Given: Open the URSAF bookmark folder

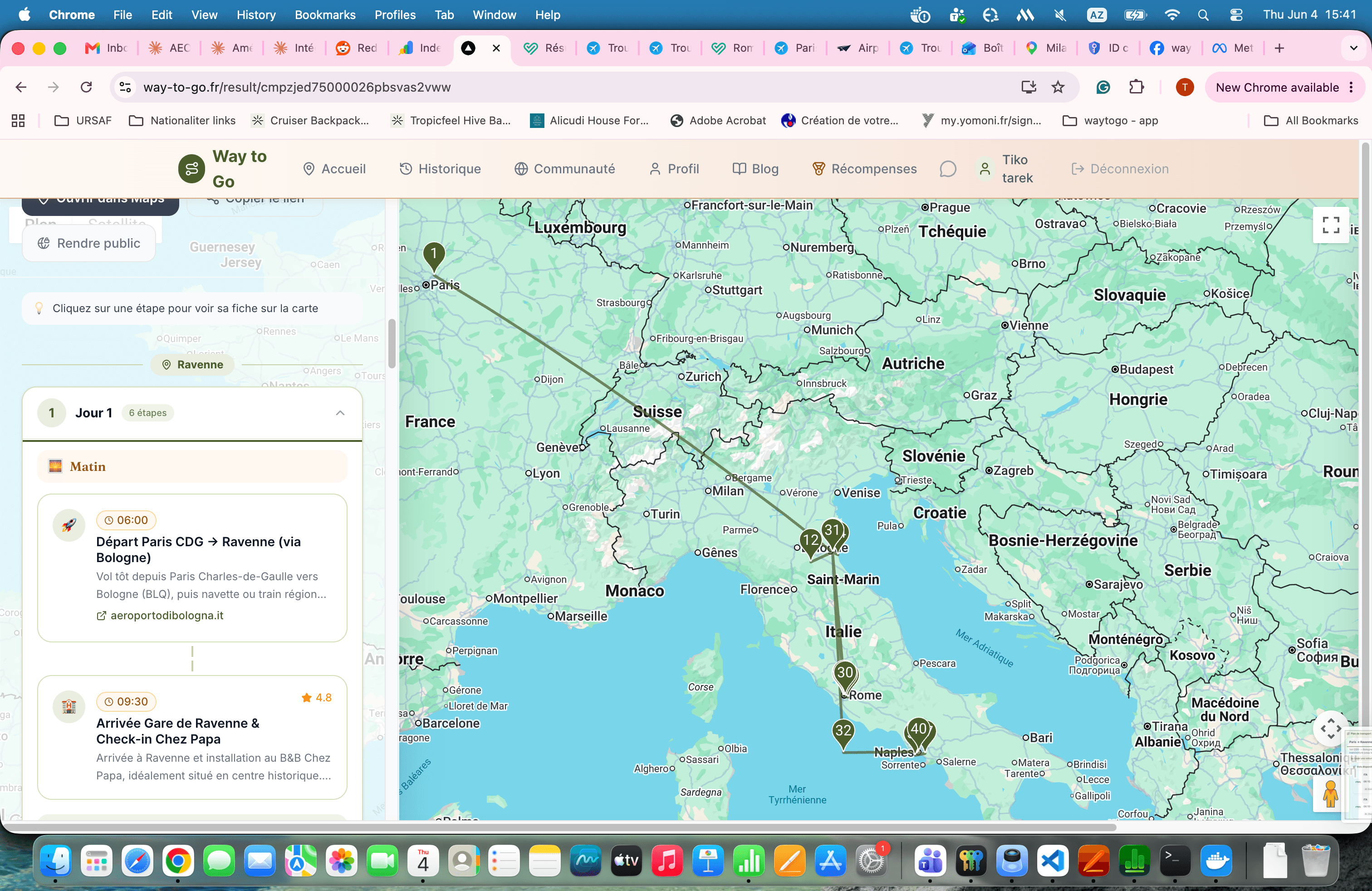Looking at the screenshot, I should coord(83,121).
